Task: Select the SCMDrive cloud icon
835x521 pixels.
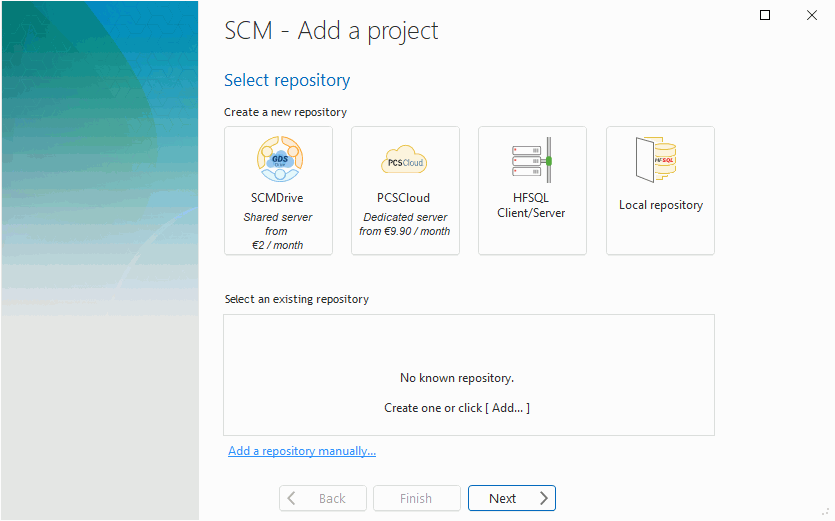Action: [x=280, y=159]
